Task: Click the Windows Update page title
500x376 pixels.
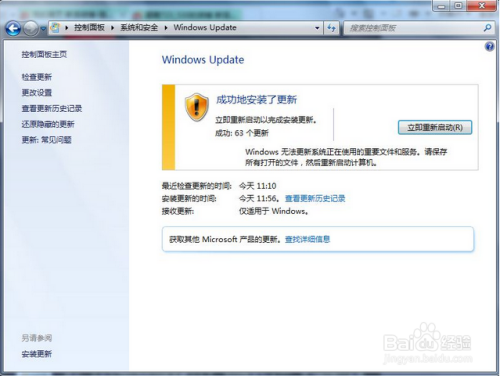Action: coord(203,60)
